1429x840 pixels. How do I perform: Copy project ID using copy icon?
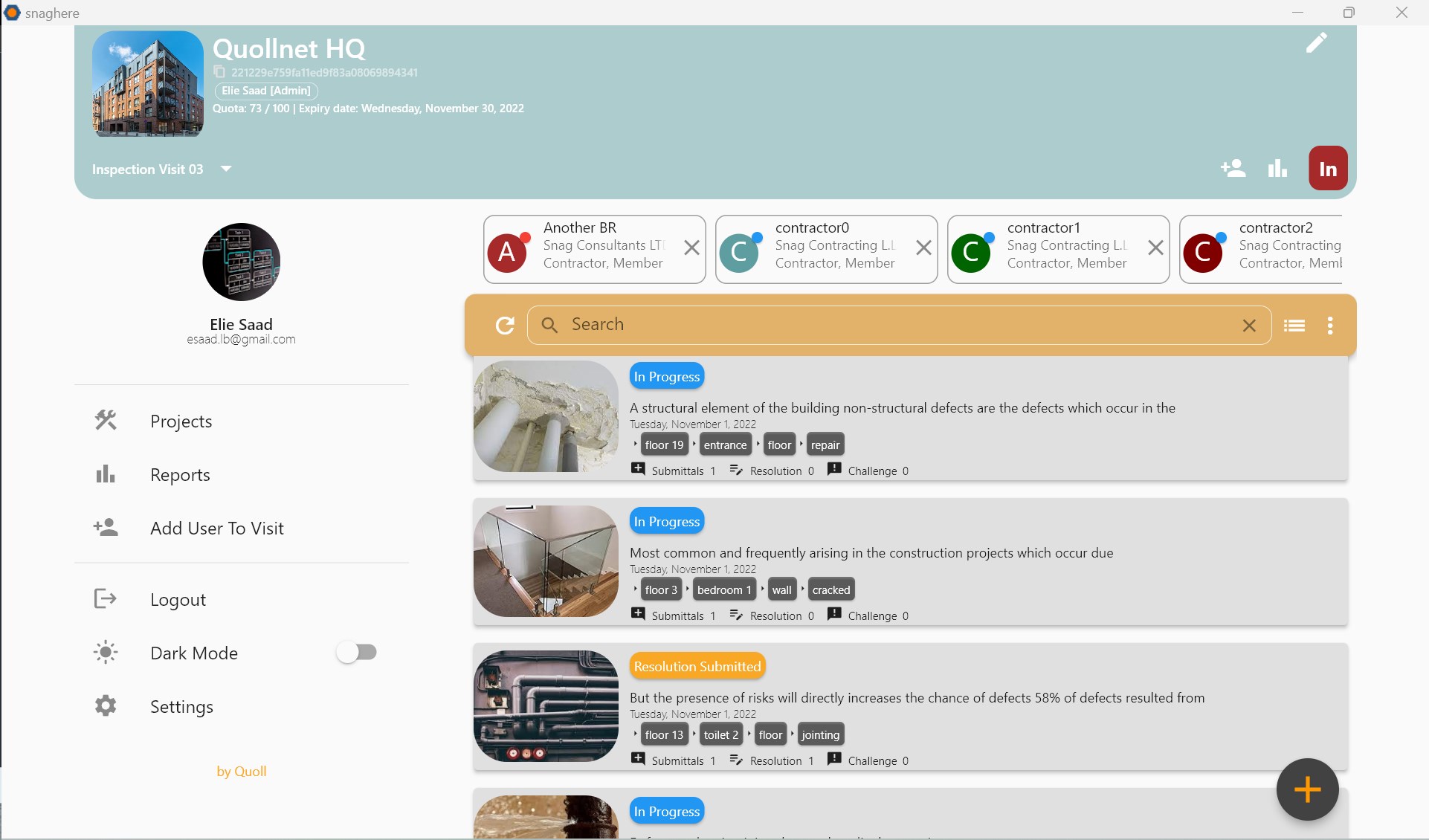click(x=219, y=72)
